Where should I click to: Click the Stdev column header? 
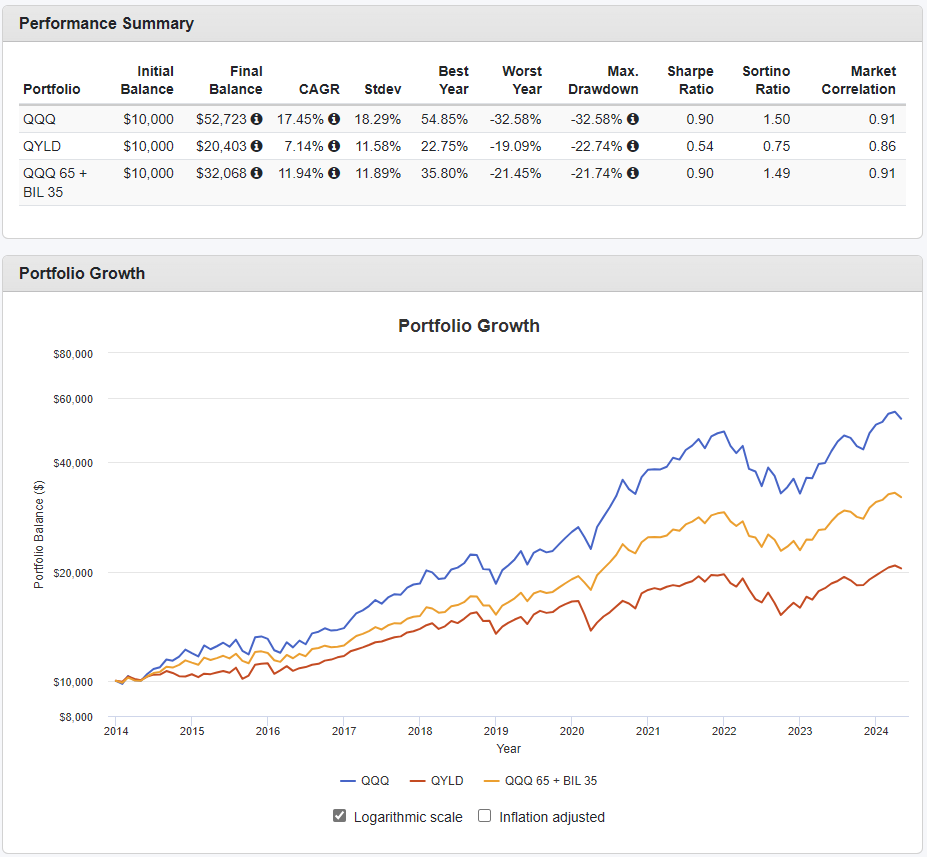(383, 89)
